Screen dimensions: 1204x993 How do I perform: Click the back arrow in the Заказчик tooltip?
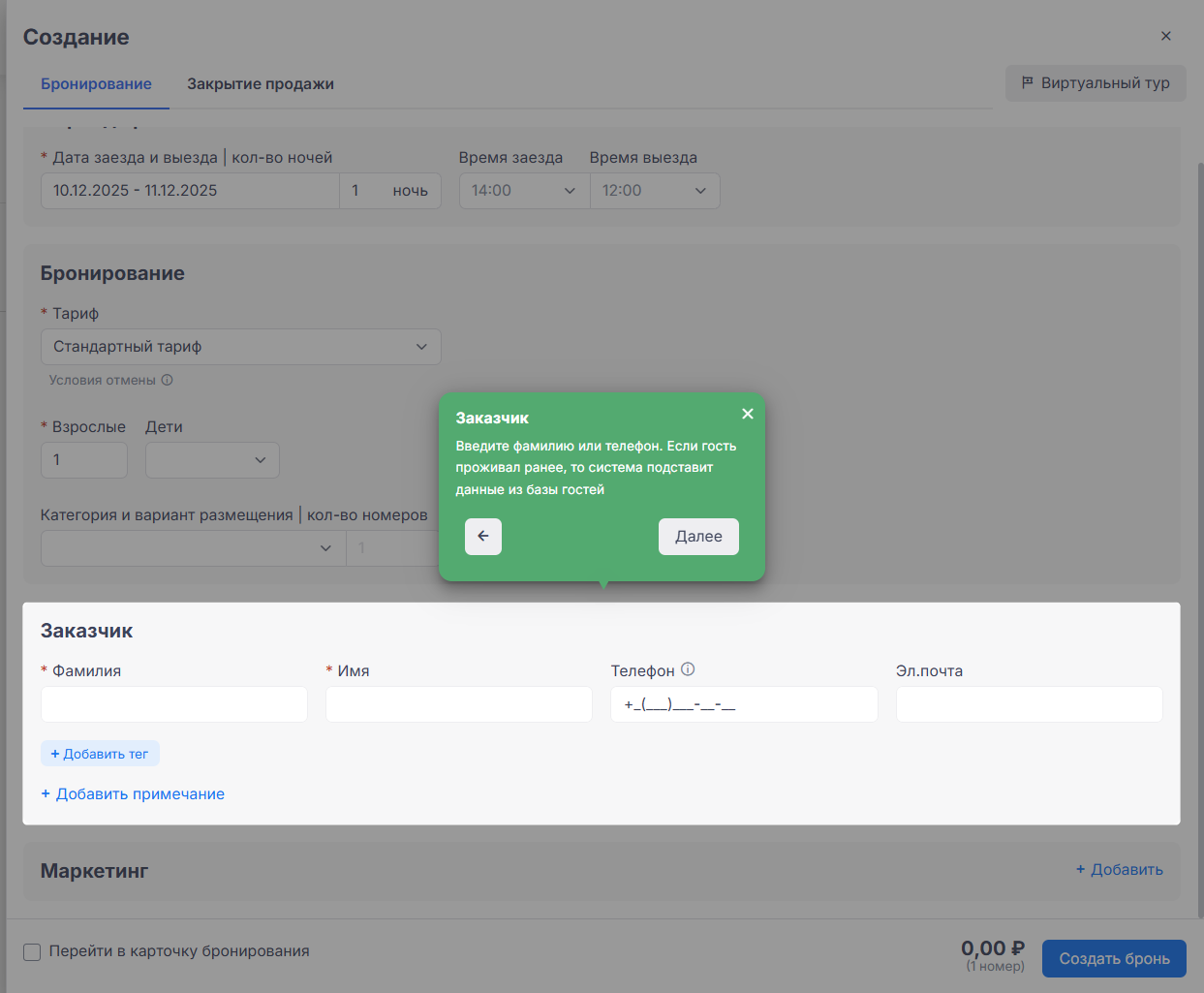(482, 537)
